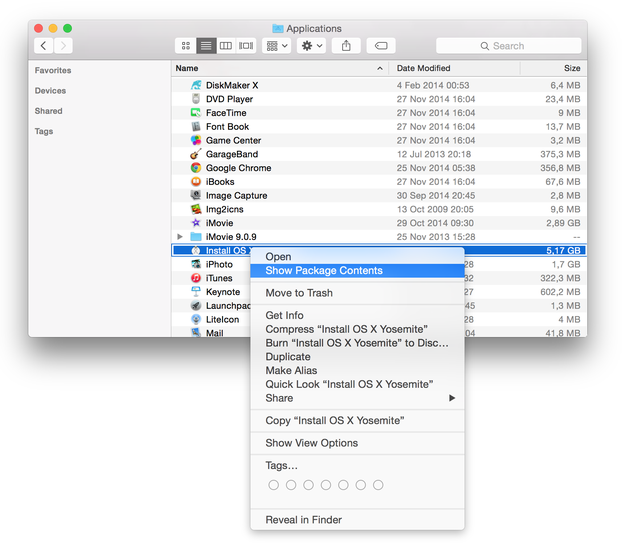Click the iTunes app icon
This screenshot has width=625, height=556.
click(x=196, y=278)
